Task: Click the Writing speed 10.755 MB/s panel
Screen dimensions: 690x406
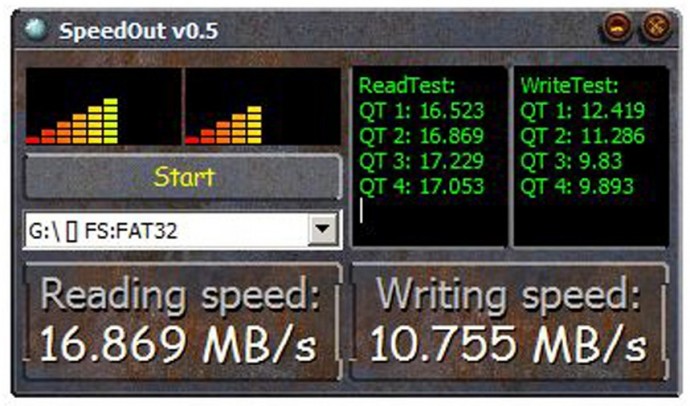Action: 509,321
